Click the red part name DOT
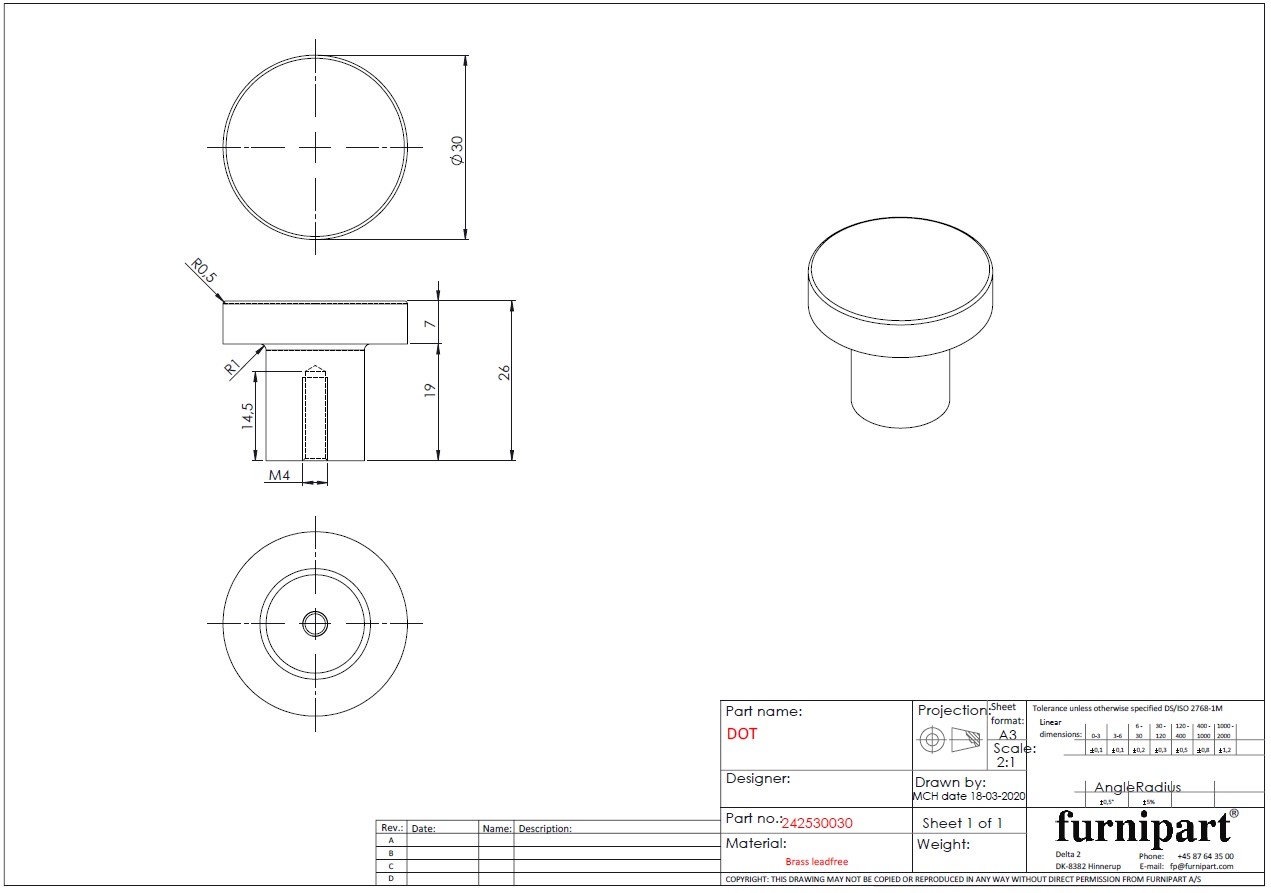The width and height of the screenshot is (1271, 893). [742, 734]
